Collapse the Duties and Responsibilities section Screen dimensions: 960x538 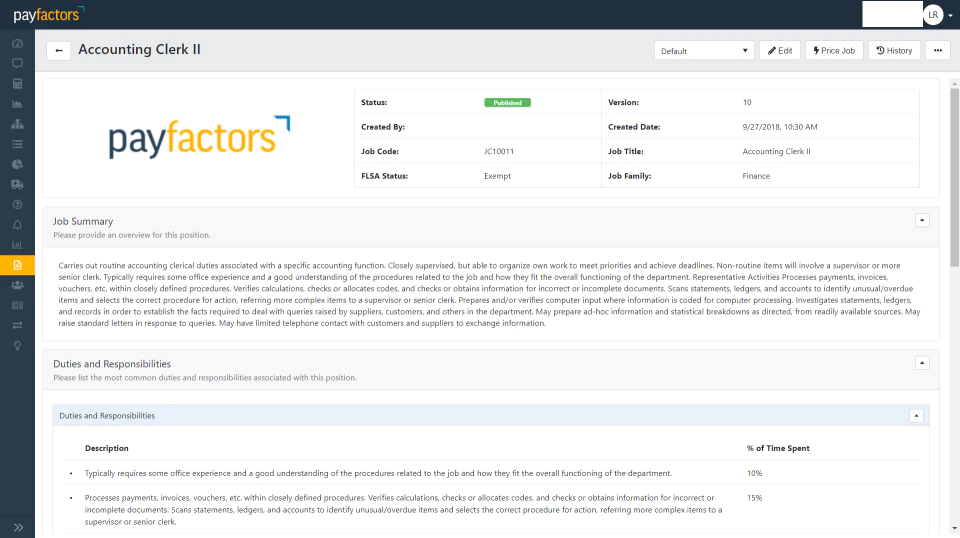click(x=922, y=363)
